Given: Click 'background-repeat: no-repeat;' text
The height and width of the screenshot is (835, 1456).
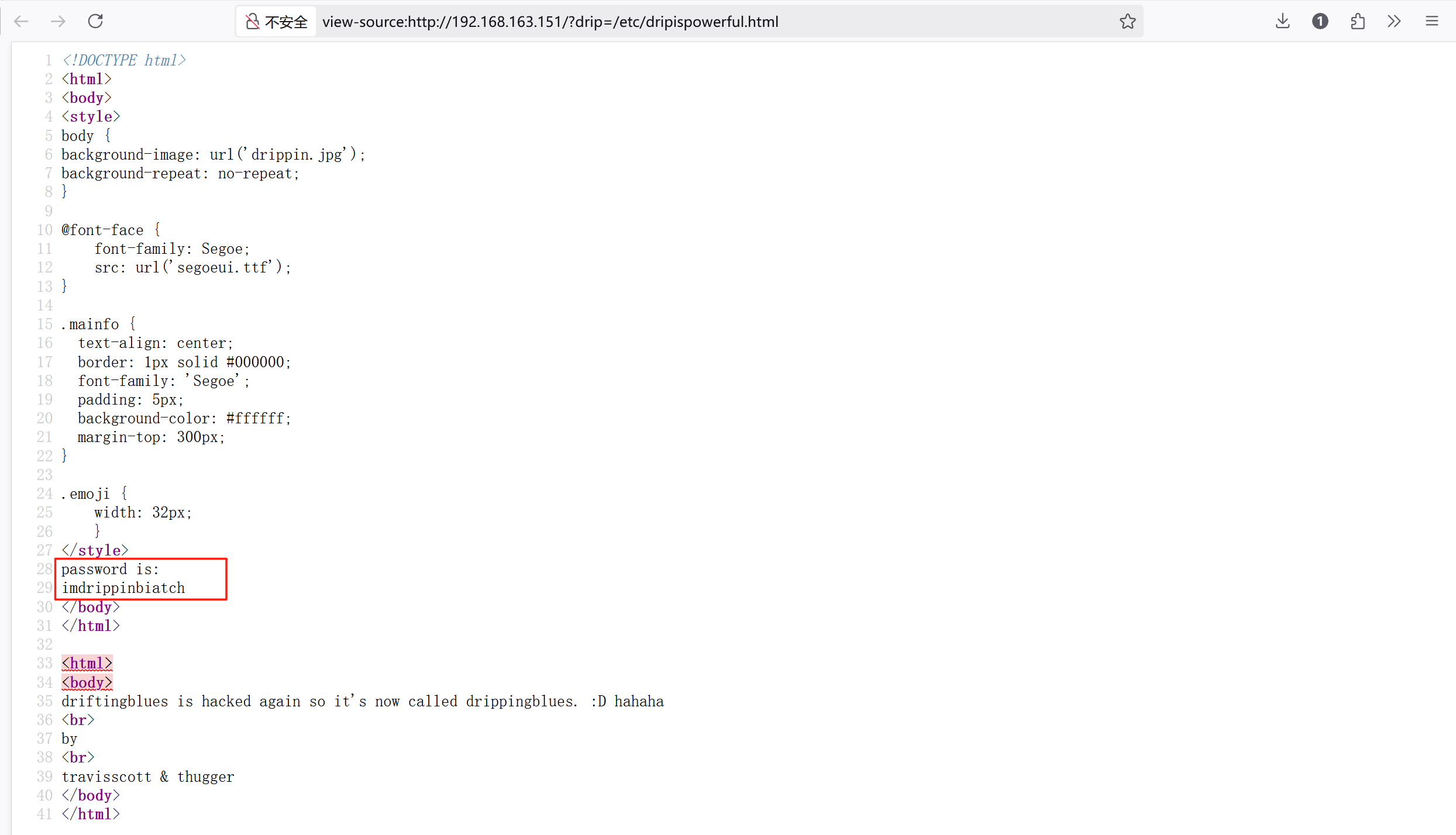Looking at the screenshot, I should click(180, 173).
